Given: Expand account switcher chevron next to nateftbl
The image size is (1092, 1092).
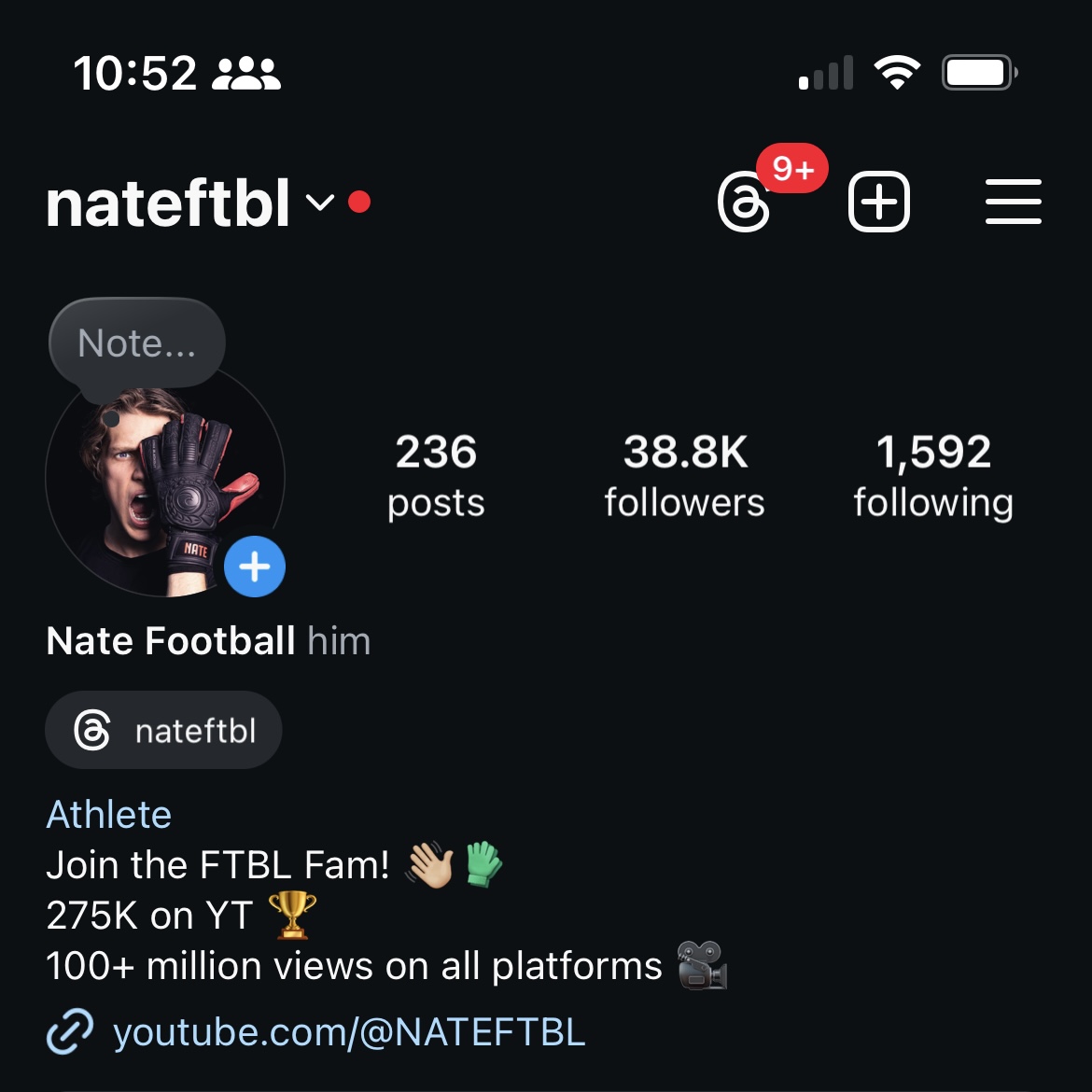Looking at the screenshot, I should (320, 202).
